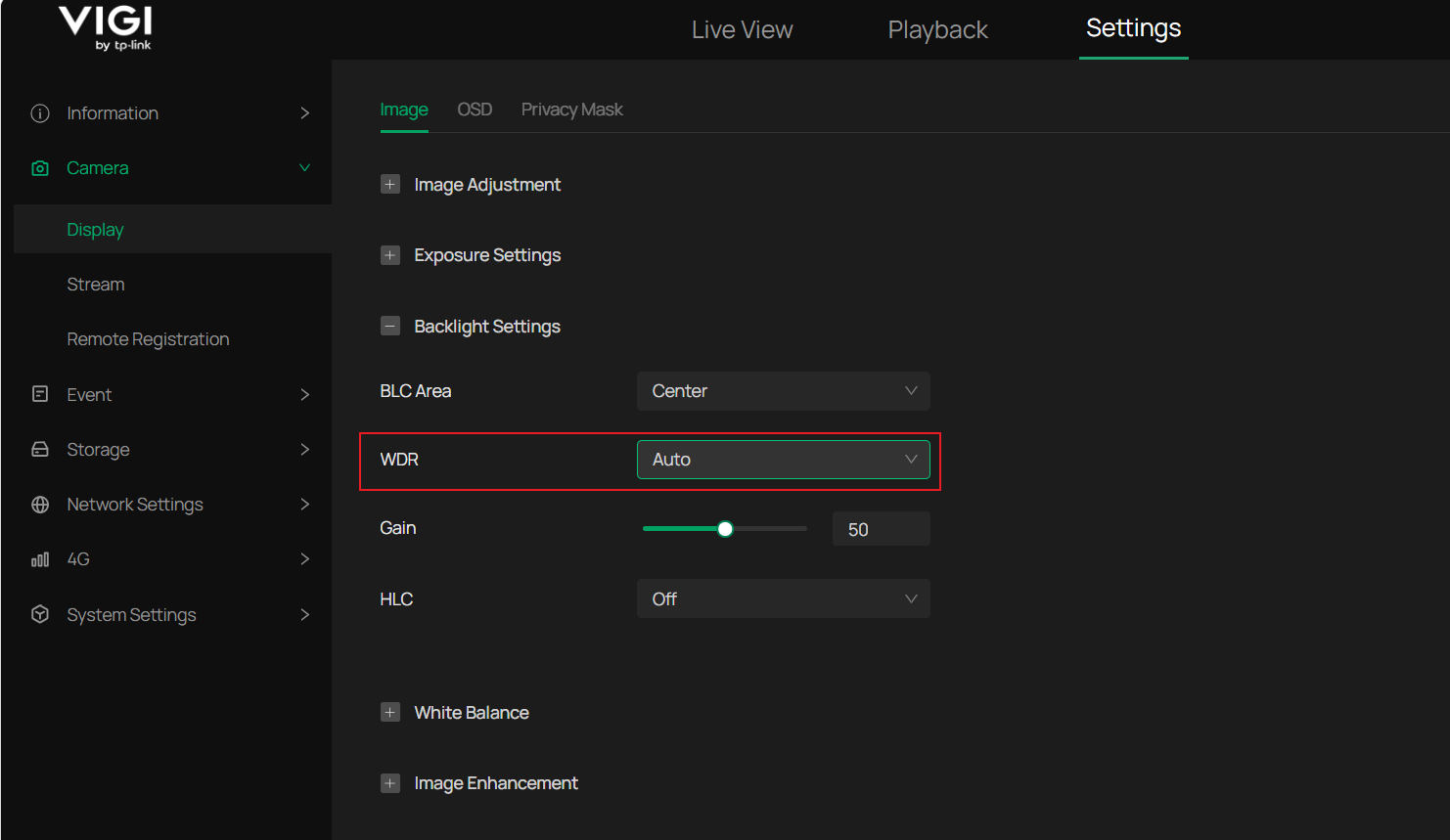Viewport: 1450px width, 840px height.
Task: Click the VIGI by tp-link logo
Action: pos(106,27)
